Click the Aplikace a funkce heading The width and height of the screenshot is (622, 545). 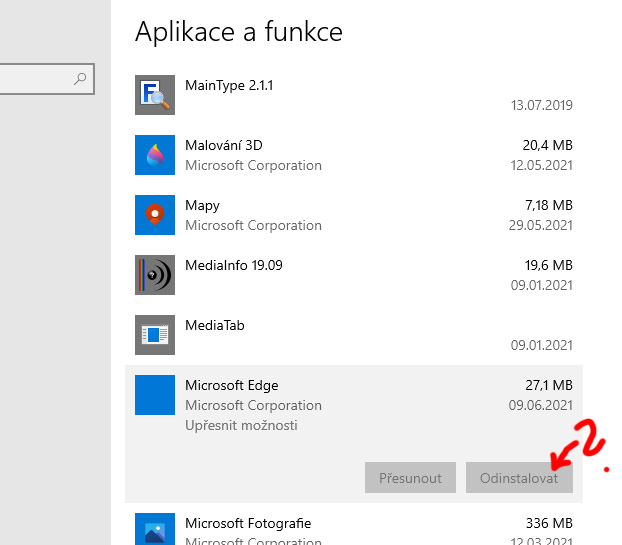(x=239, y=32)
